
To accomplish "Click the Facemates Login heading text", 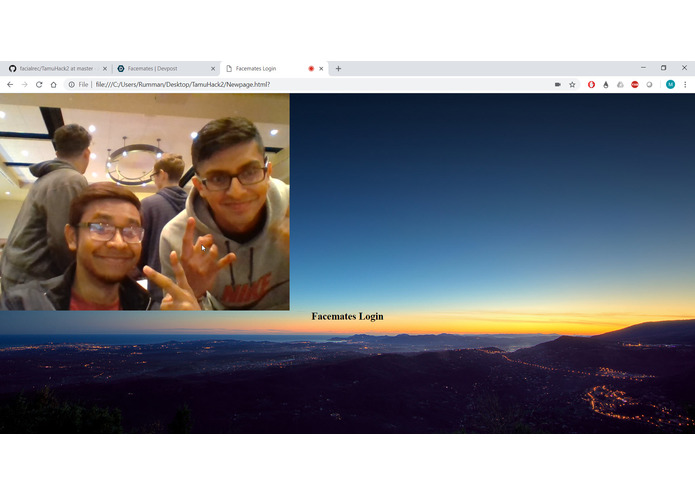I will 347,316.
